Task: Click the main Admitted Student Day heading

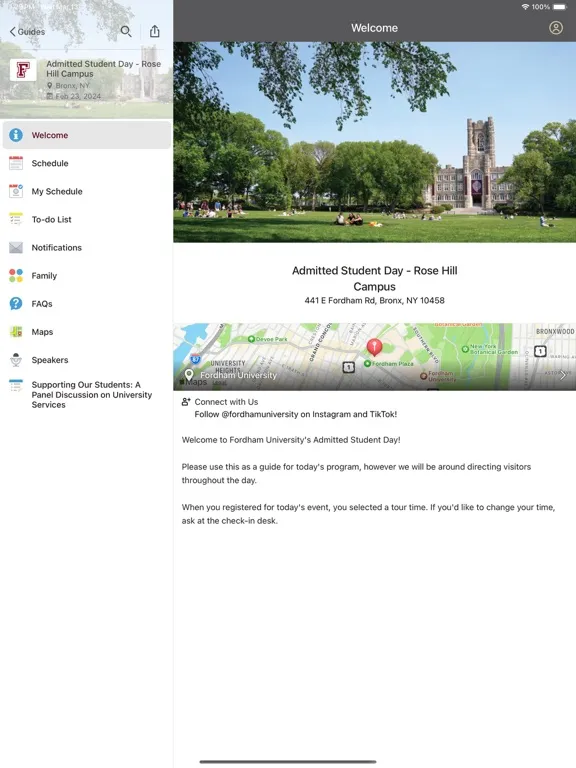Action: pyautogui.click(x=374, y=278)
